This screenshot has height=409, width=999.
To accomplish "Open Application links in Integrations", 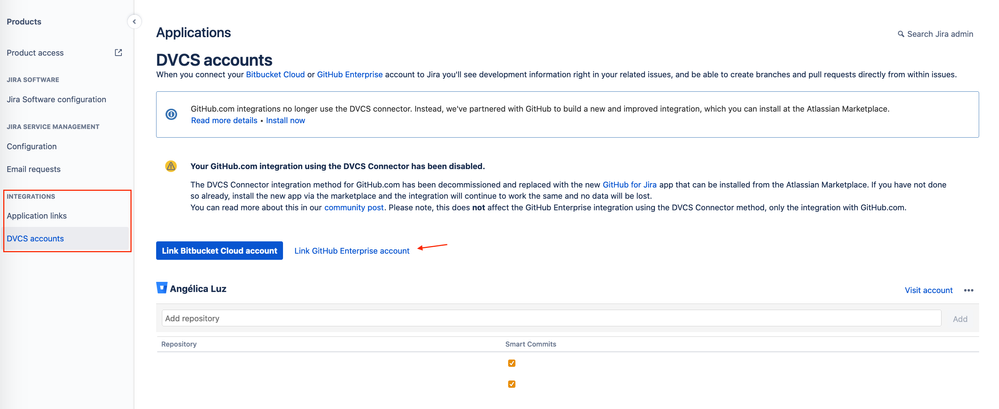I will 36,216.
